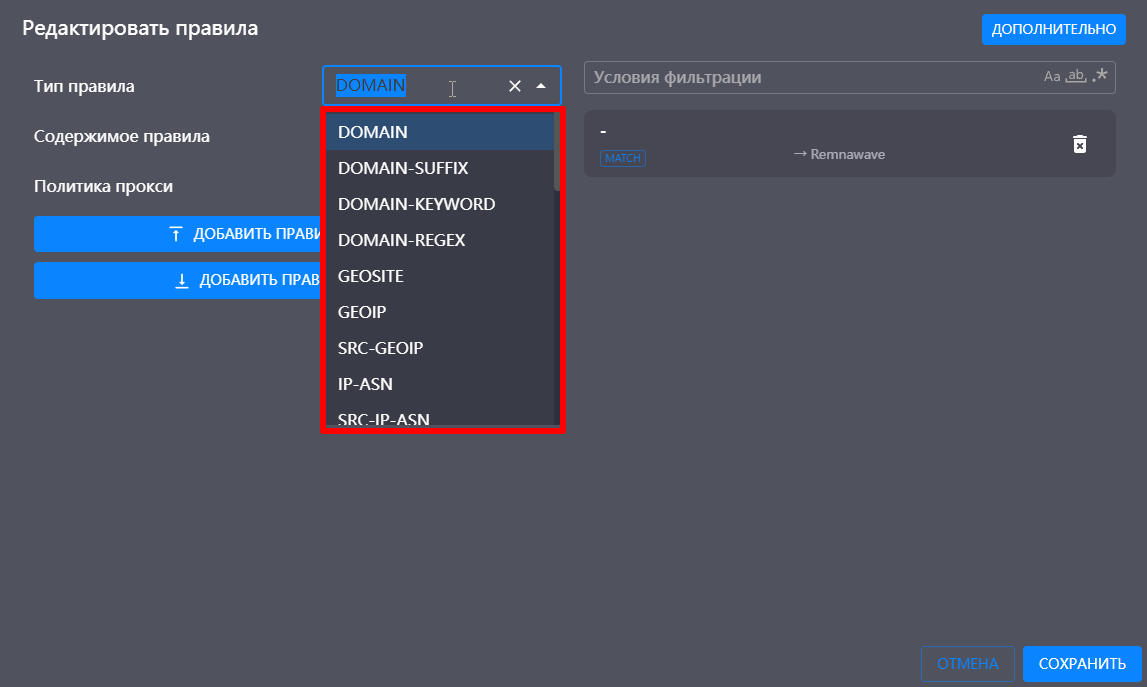
Task: Choose SRC-GEOIP from the dropdown
Action: [440, 348]
